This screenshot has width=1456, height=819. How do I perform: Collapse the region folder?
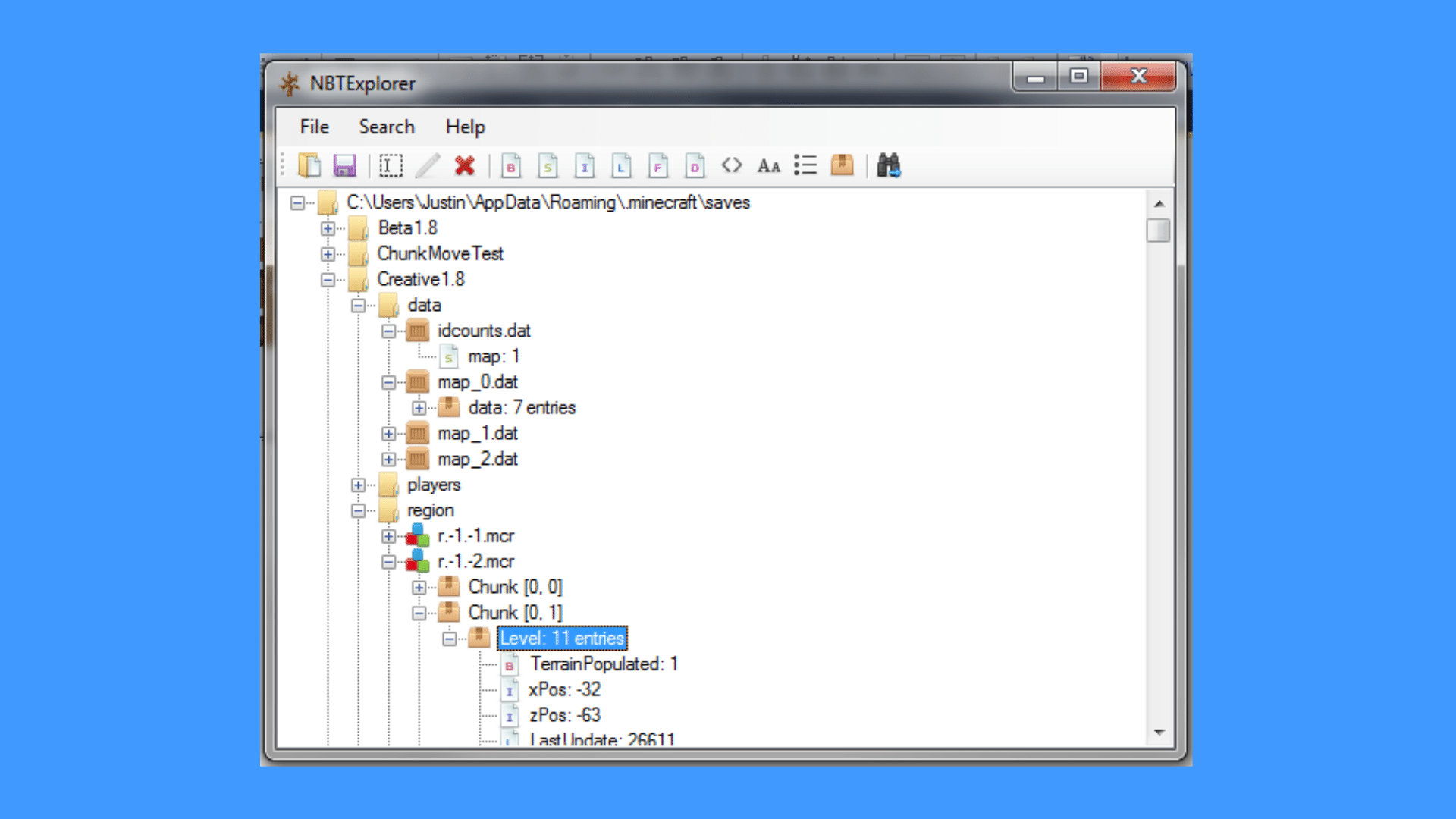pos(358,510)
